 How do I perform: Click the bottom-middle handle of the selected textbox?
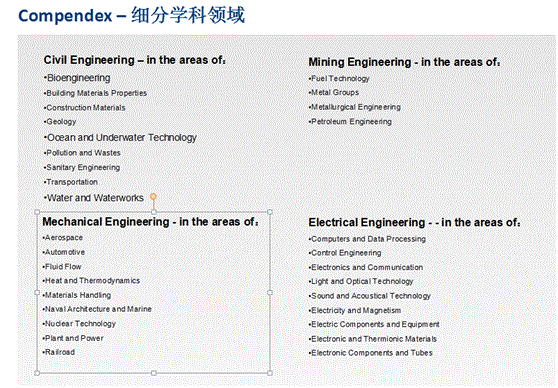coord(153,373)
